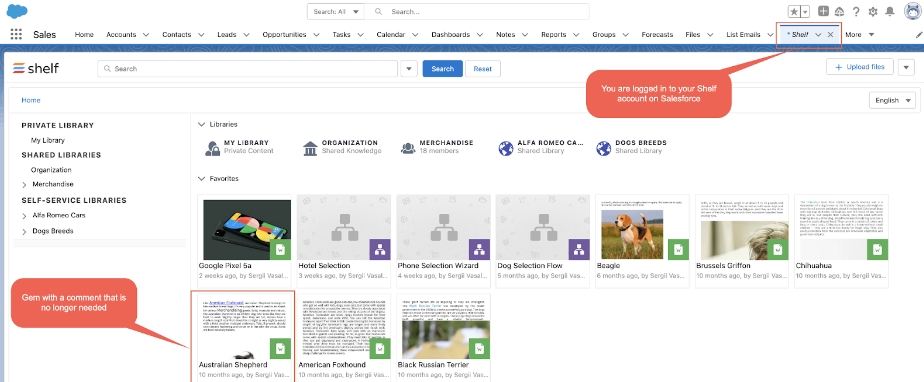Screen dimensions: 924x382
Task: Open the Opportunities tab
Action: (x=284, y=35)
